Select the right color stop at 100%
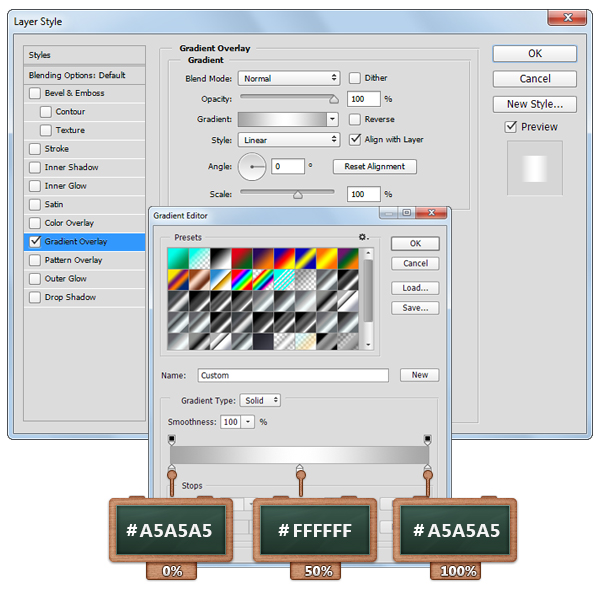 pos(427,469)
